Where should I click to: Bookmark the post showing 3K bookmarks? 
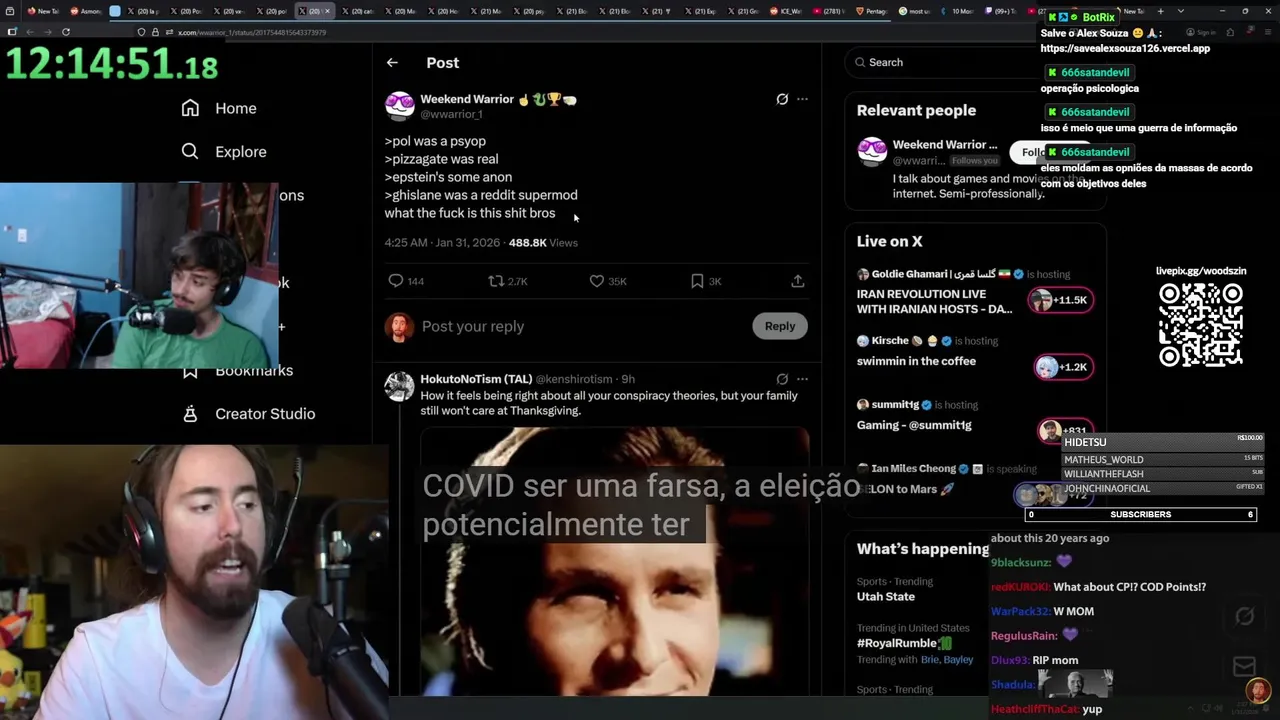point(697,281)
